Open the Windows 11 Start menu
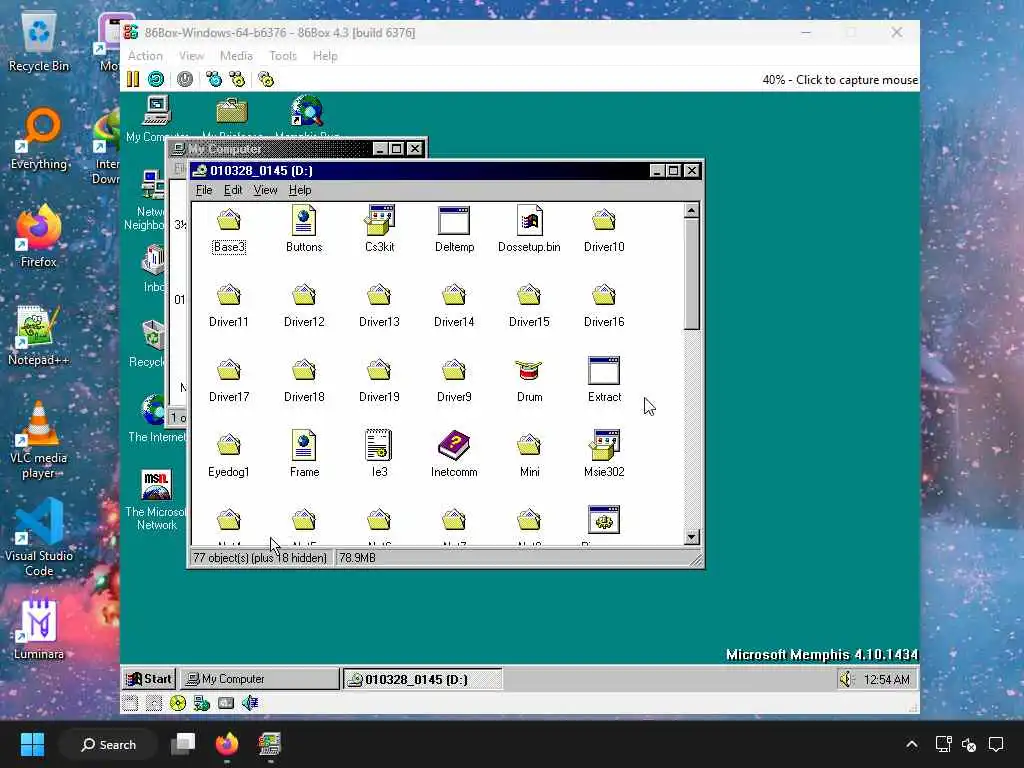 click(x=32, y=744)
